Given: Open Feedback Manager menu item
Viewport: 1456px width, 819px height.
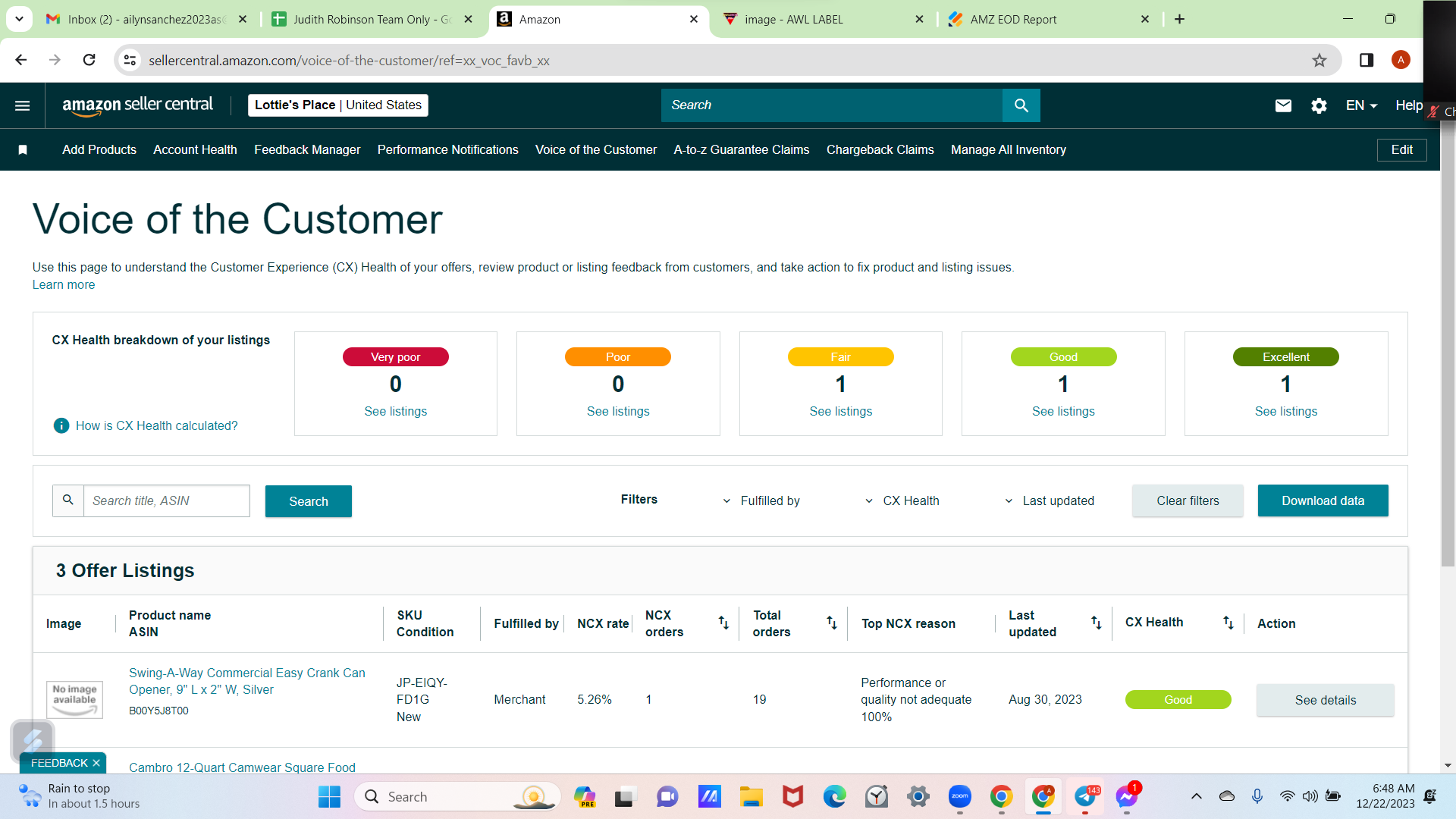Looking at the screenshot, I should click(x=307, y=150).
